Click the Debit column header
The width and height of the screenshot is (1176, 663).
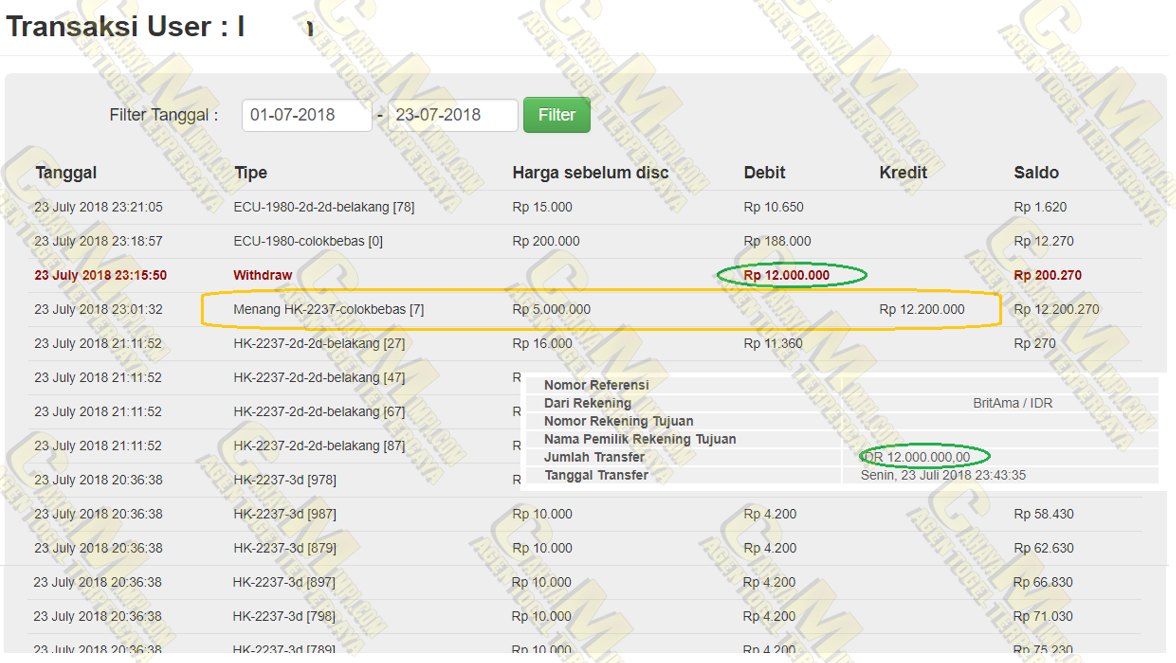click(764, 173)
